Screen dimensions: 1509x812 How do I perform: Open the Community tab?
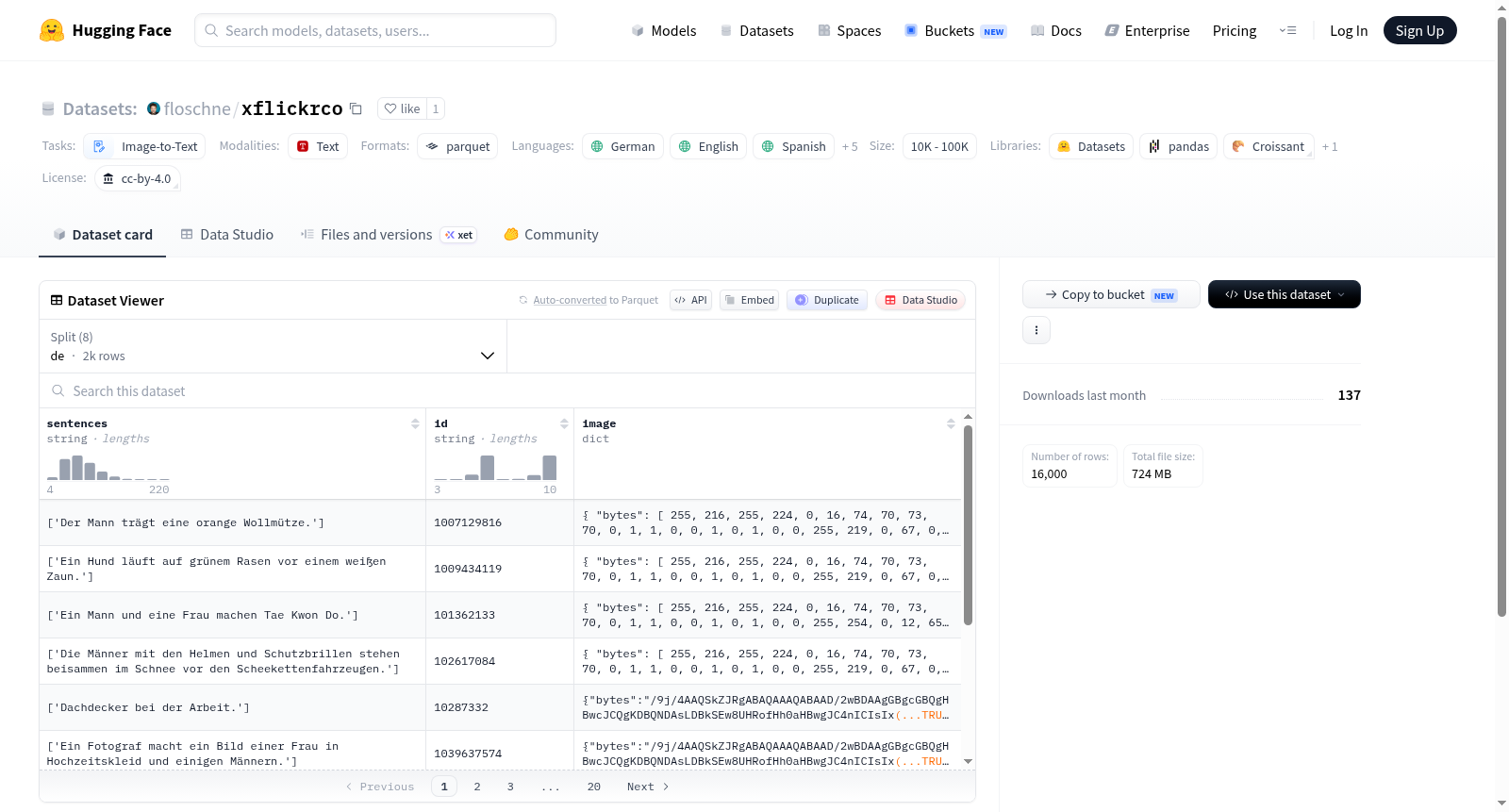(551, 235)
